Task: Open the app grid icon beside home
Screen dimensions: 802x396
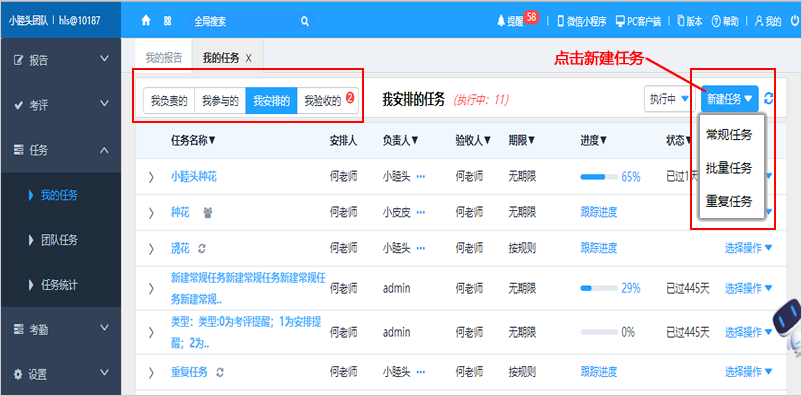Action: pyautogui.click(x=167, y=21)
